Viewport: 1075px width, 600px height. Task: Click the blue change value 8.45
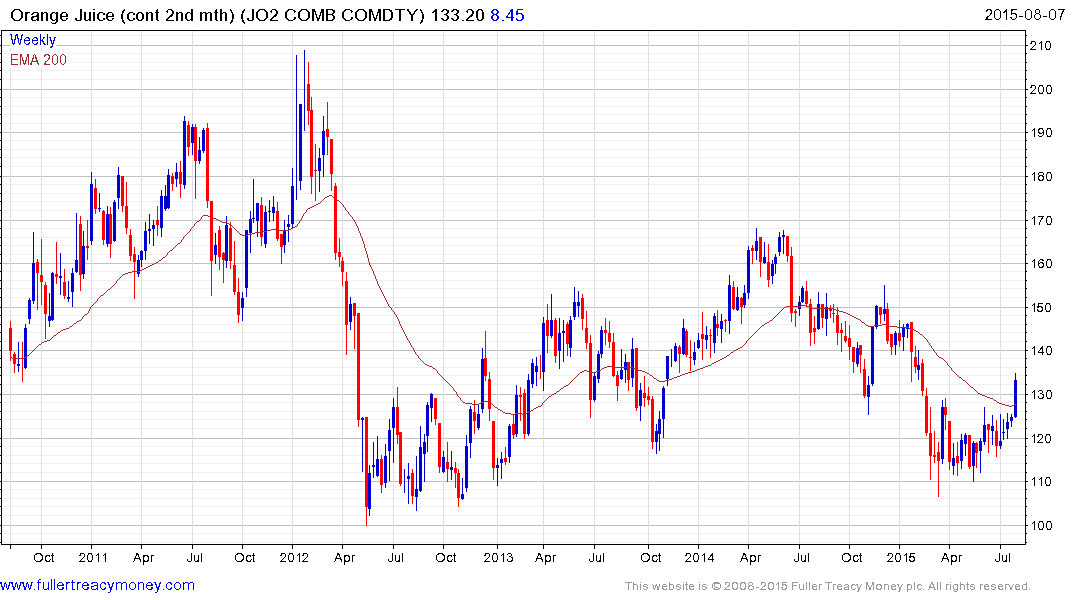507,15
